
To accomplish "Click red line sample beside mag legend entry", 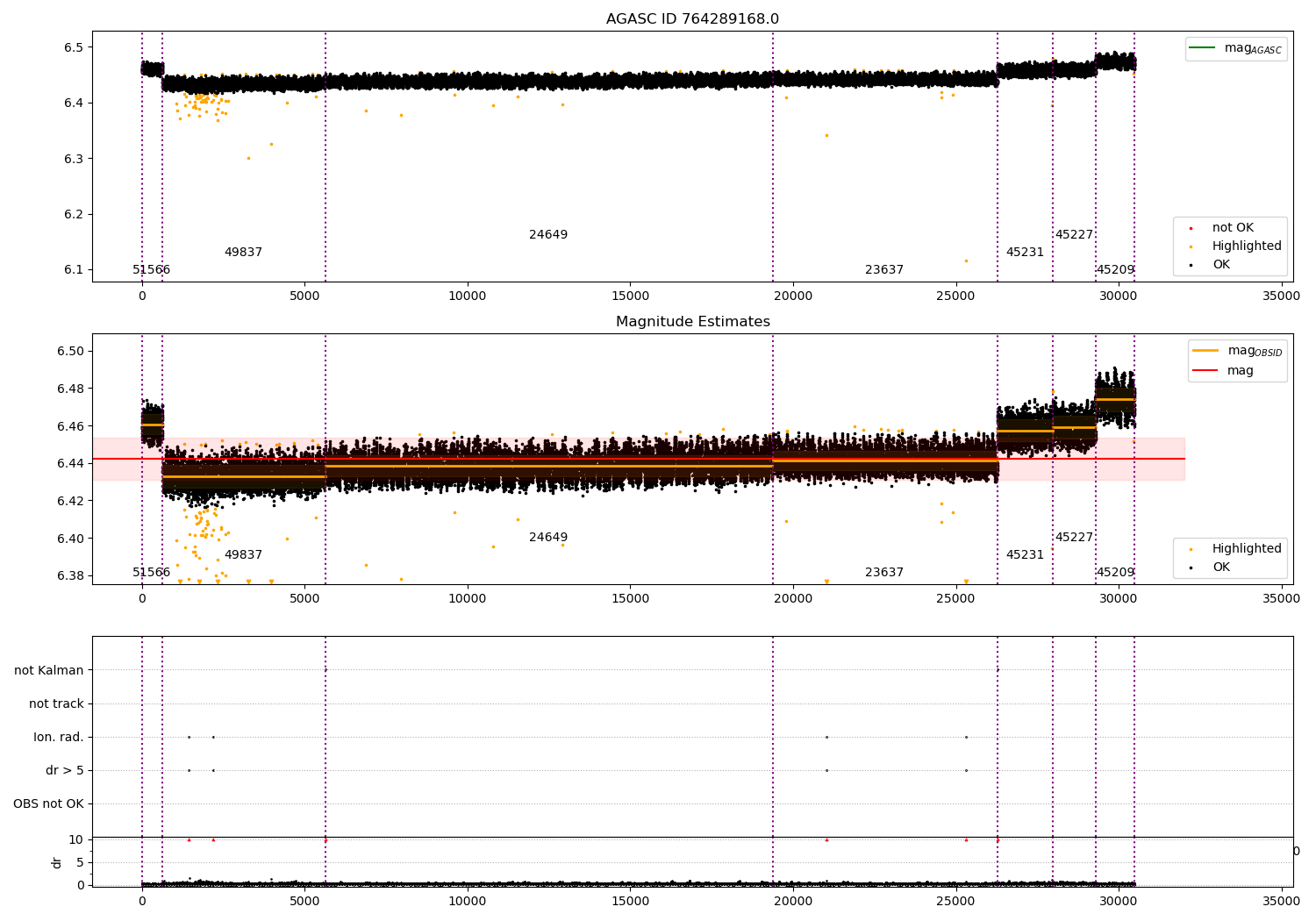I will click(x=1205, y=370).
